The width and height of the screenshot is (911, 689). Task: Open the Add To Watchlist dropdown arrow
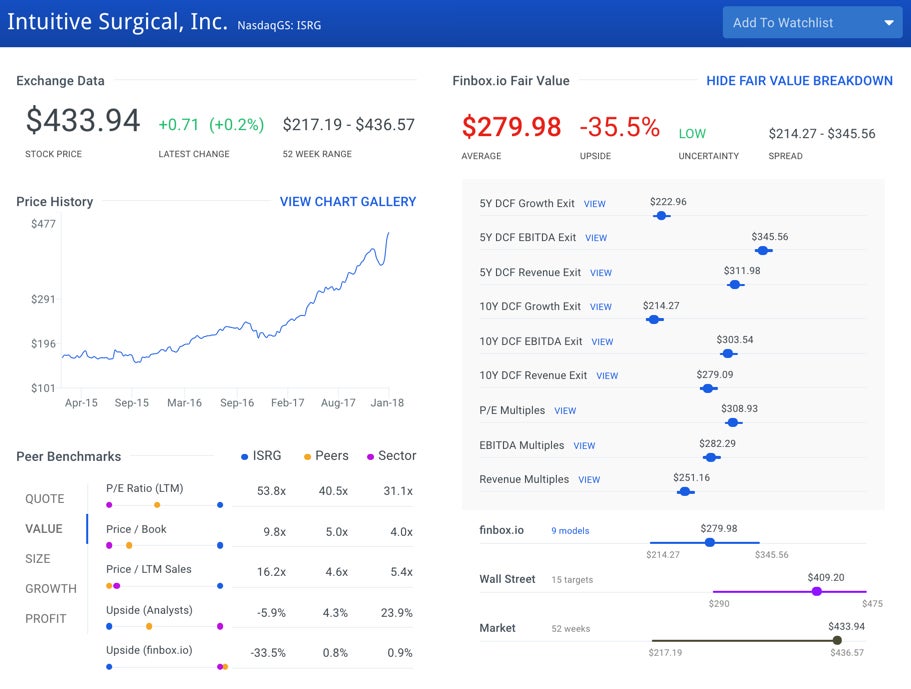[x=888, y=23]
